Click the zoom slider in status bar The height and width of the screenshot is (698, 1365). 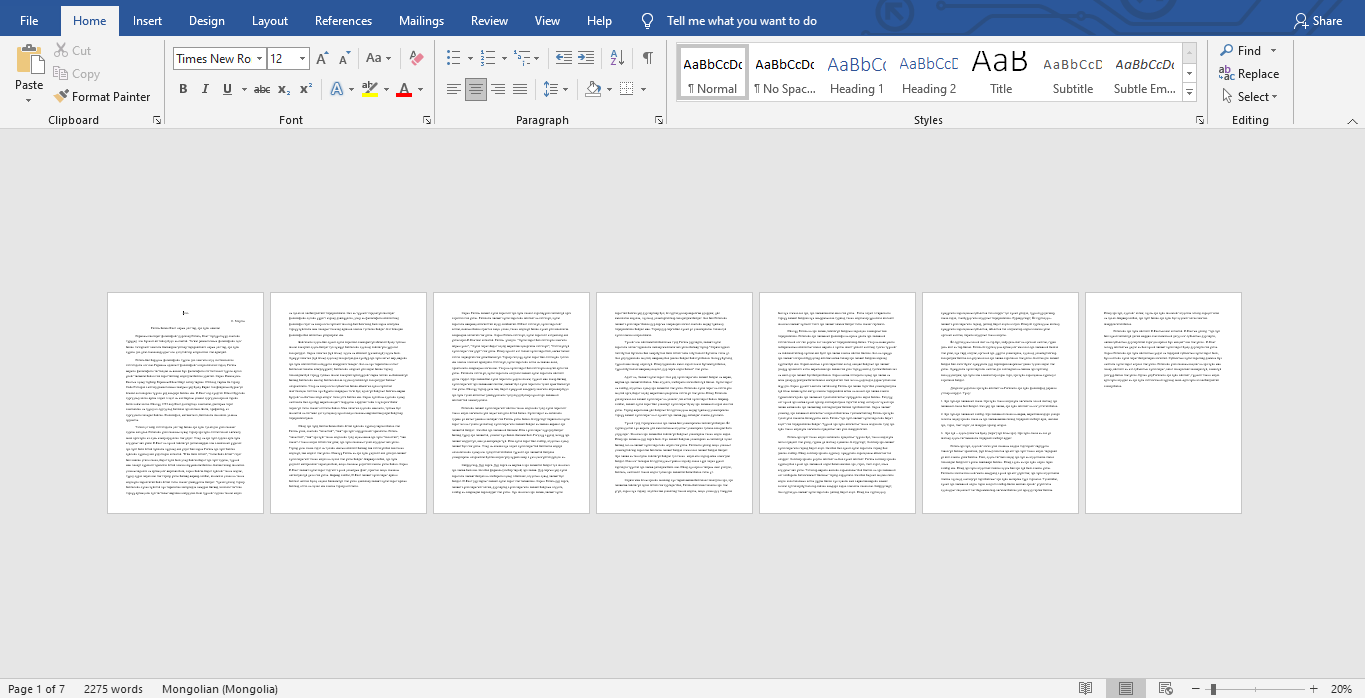(x=1213, y=689)
